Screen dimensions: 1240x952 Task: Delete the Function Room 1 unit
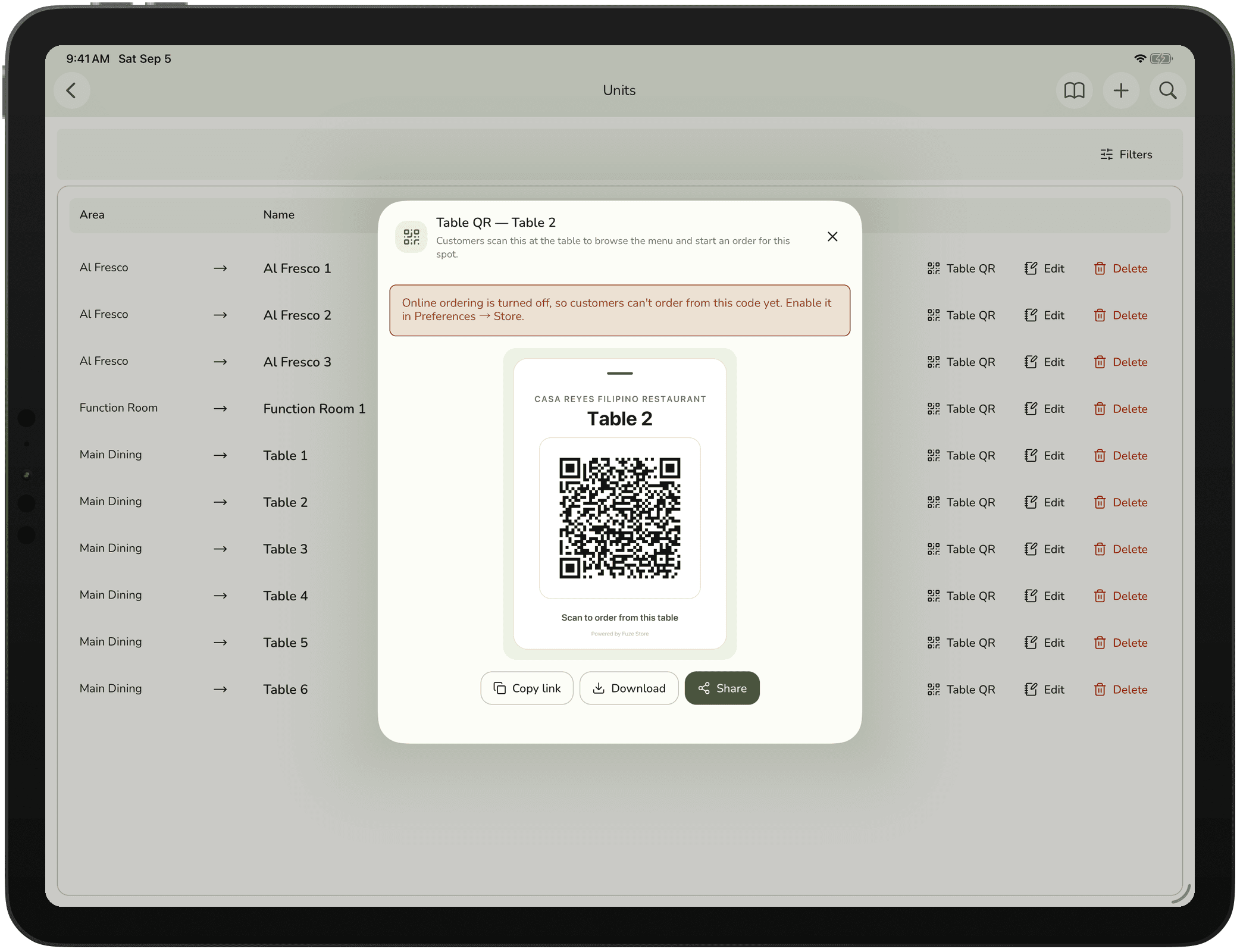[1120, 409]
